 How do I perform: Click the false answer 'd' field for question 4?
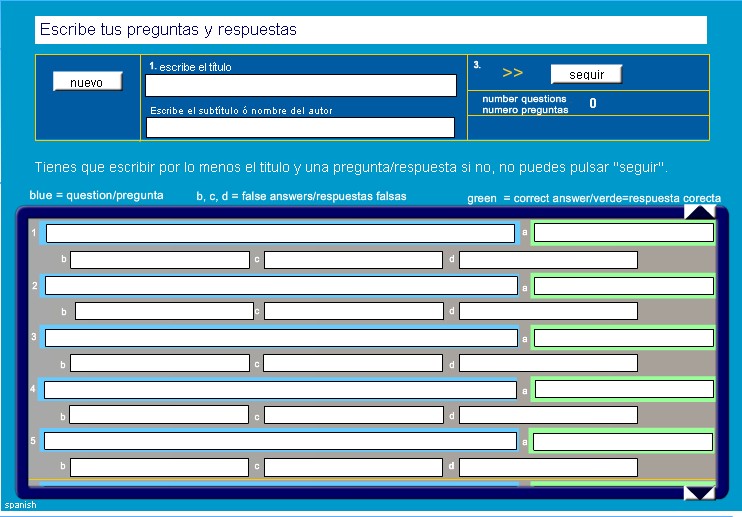(548, 415)
